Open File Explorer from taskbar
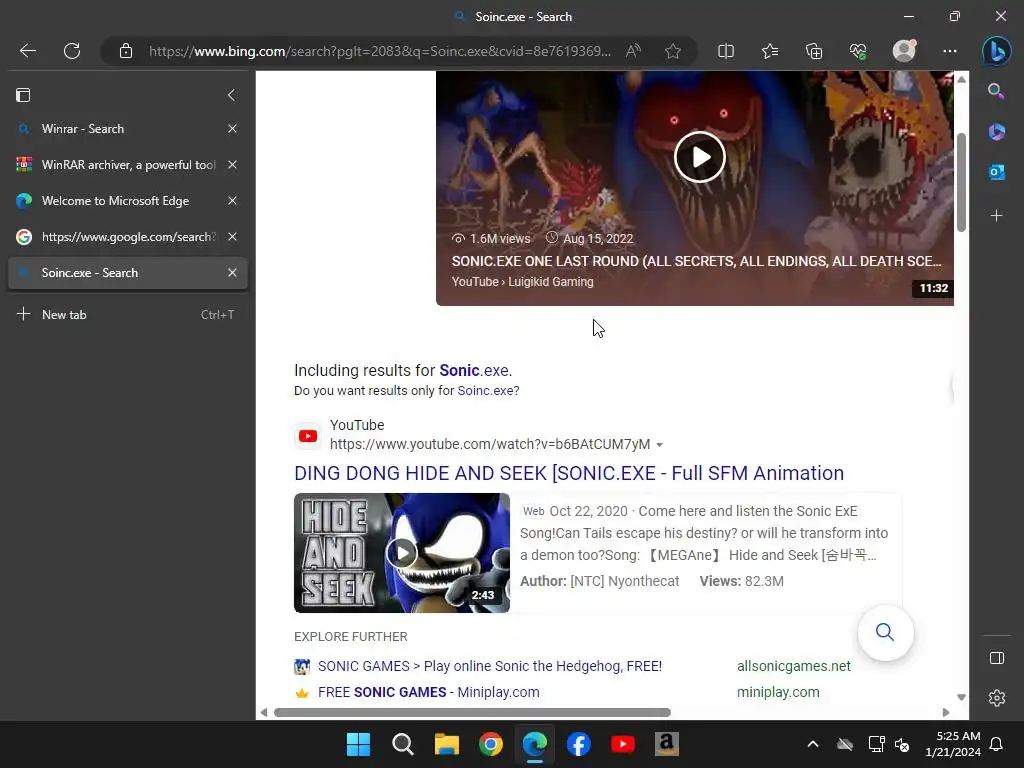Image resolution: width=1024 pixels, height=768 pixels. coord(447,744)
